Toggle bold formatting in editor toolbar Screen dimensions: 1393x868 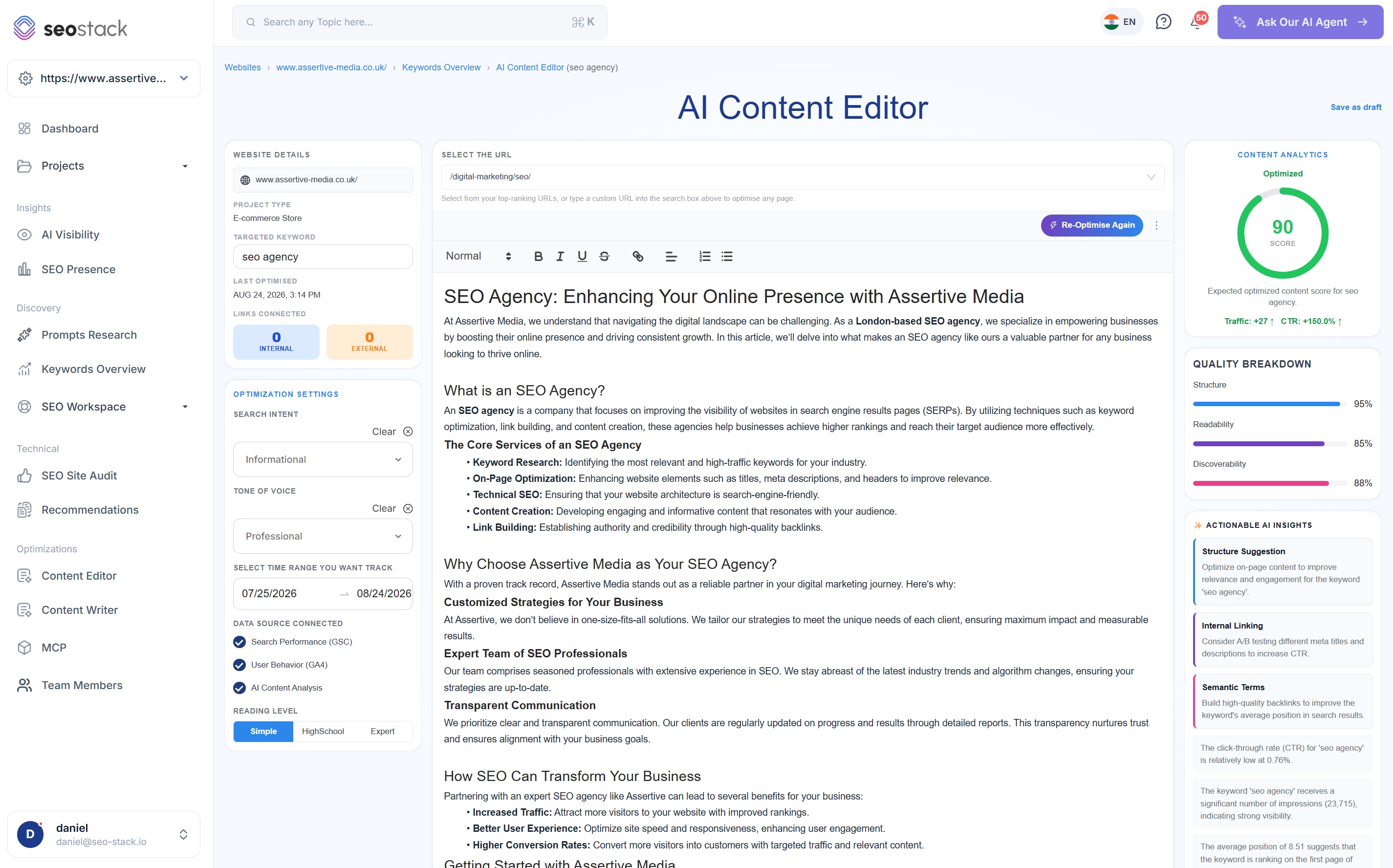coord(538,256)
